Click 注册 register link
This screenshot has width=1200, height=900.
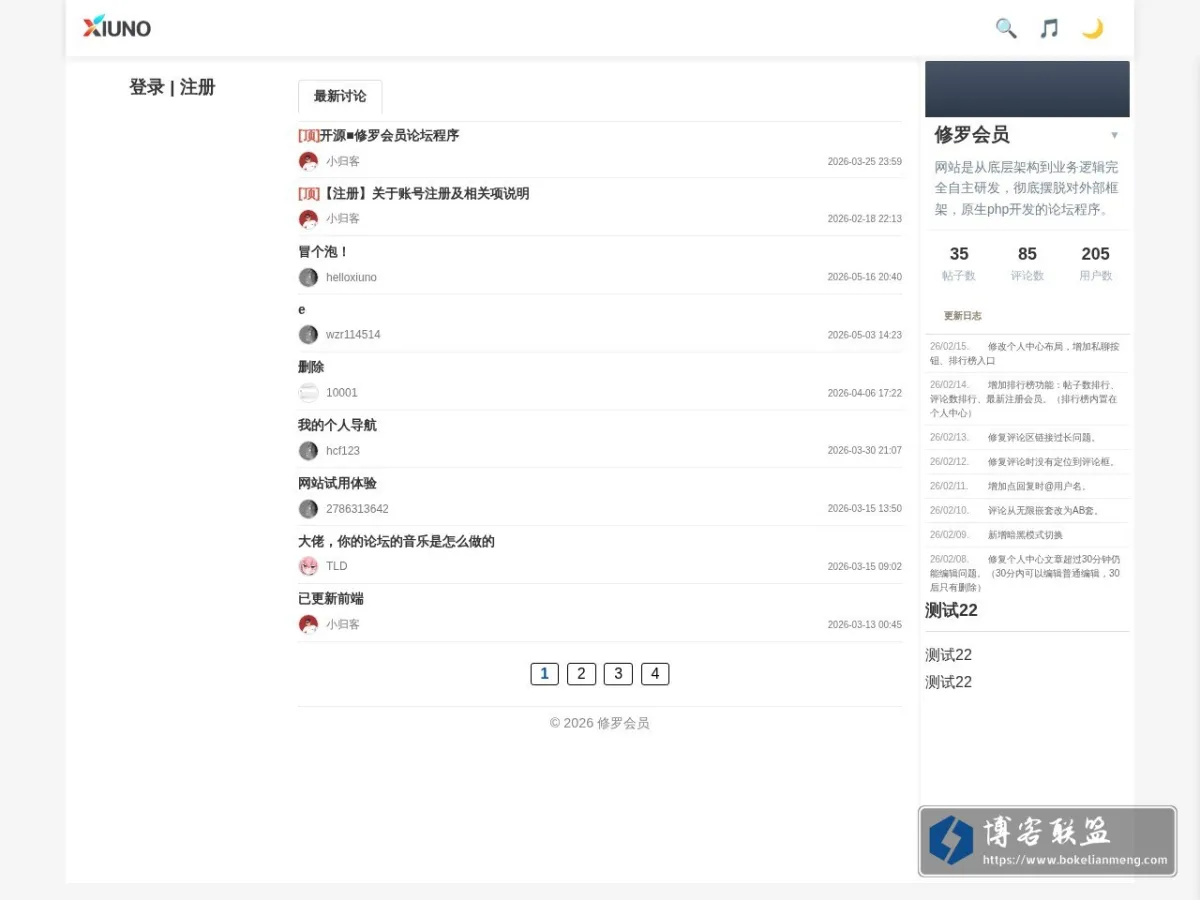point(198,87)
